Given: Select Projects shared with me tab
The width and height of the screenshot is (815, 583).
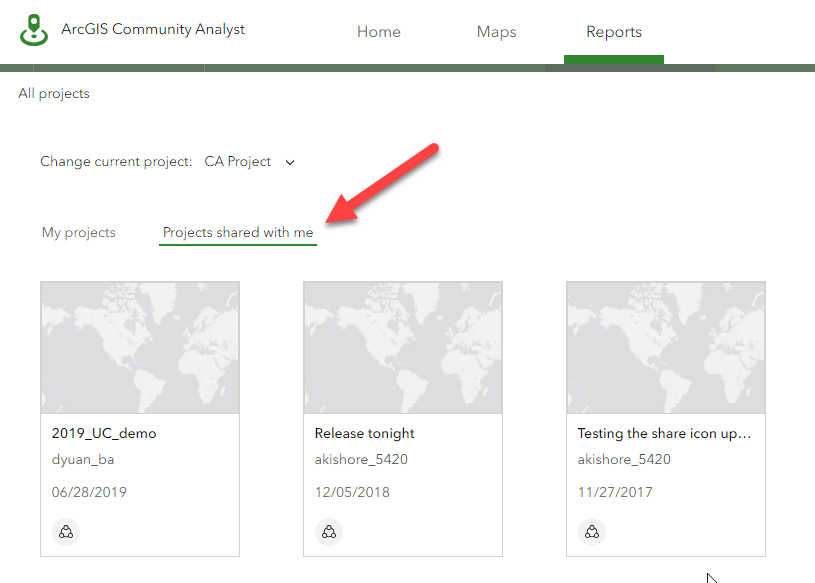Looking at the screenshot, I should (x=238, y=233).
